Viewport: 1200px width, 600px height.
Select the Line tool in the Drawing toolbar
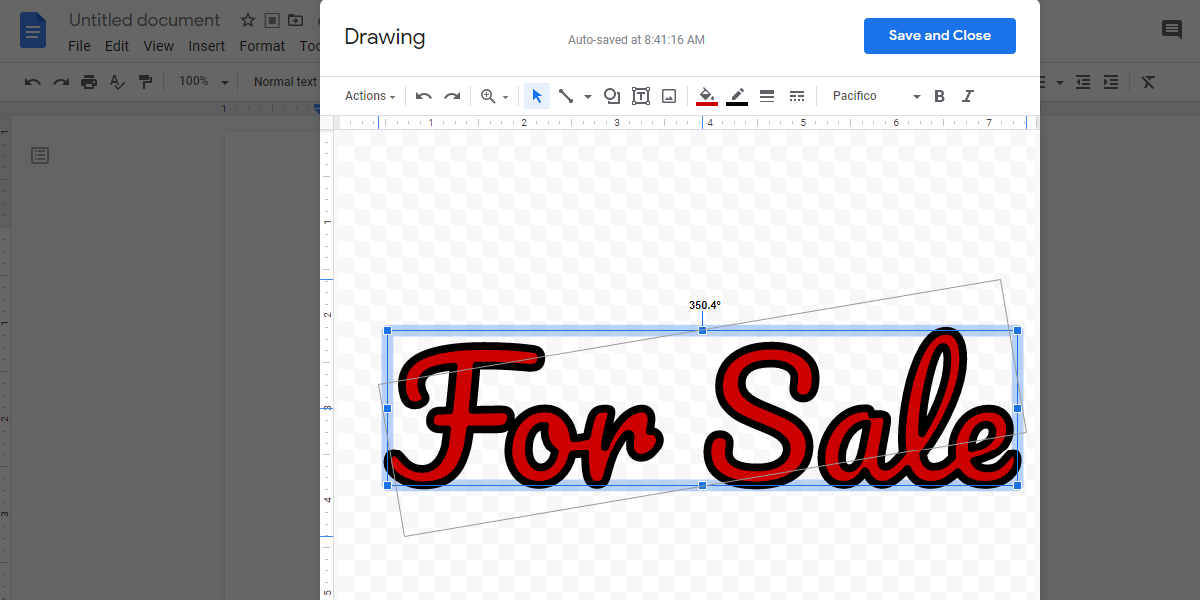[565, 95]
